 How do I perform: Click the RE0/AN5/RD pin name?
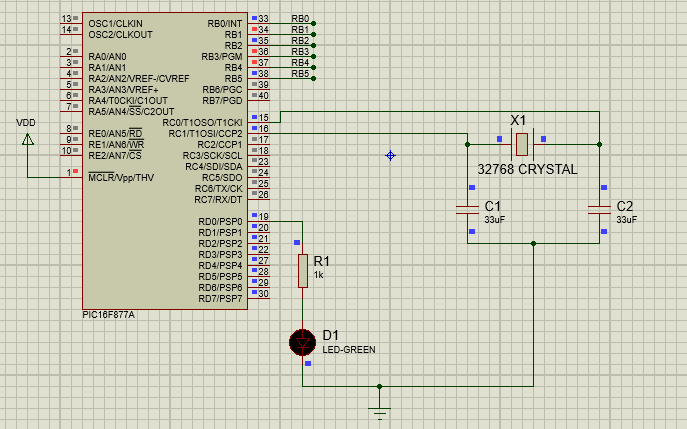point(115,133)
